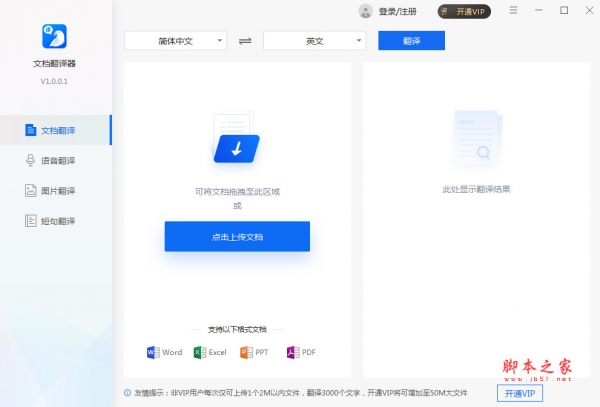Screen dimensions: 600x407
Task: Open the 英文 target language dropdown
Action: click(x=315, y=41)
